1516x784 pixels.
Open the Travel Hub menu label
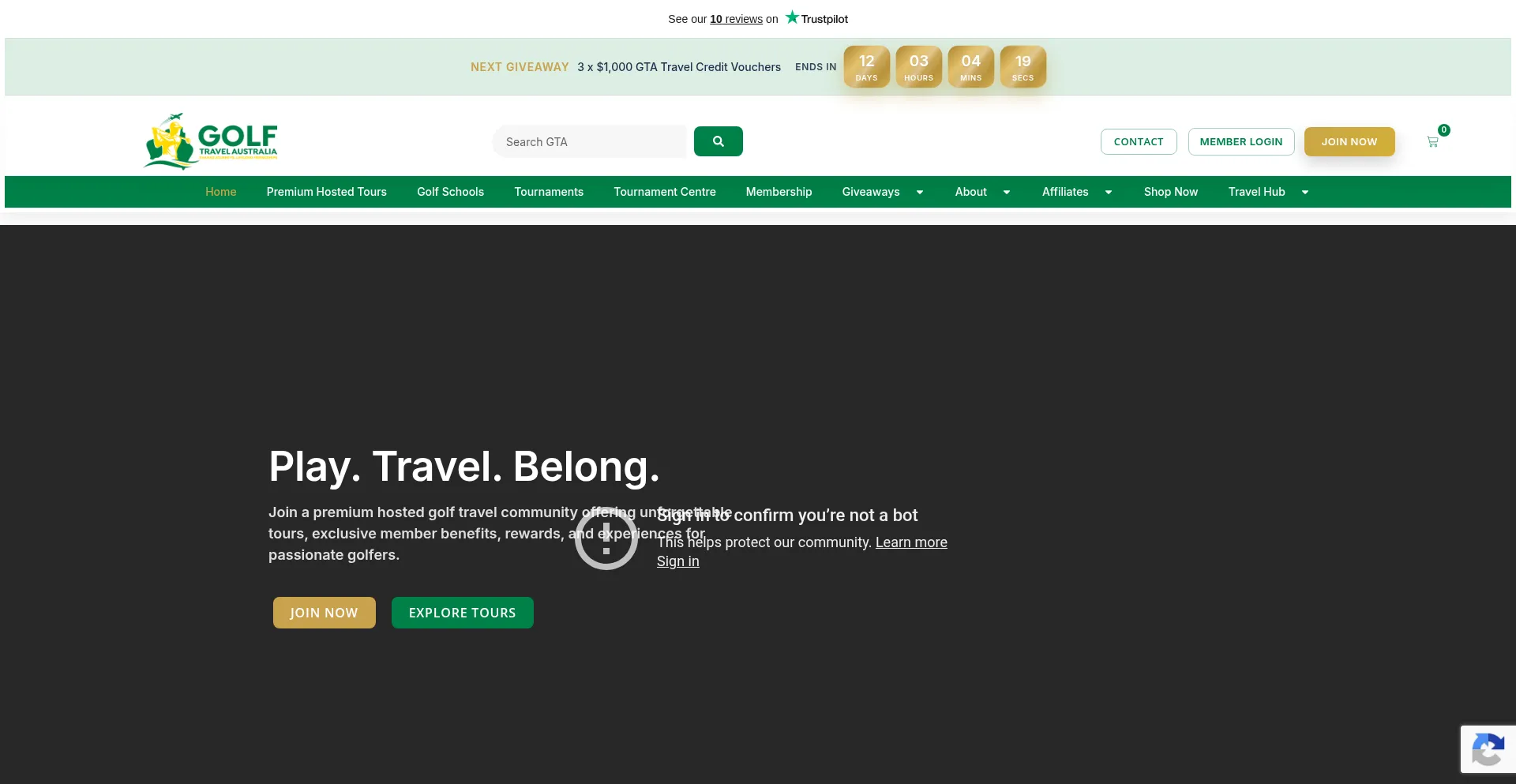click(1257, 192)
